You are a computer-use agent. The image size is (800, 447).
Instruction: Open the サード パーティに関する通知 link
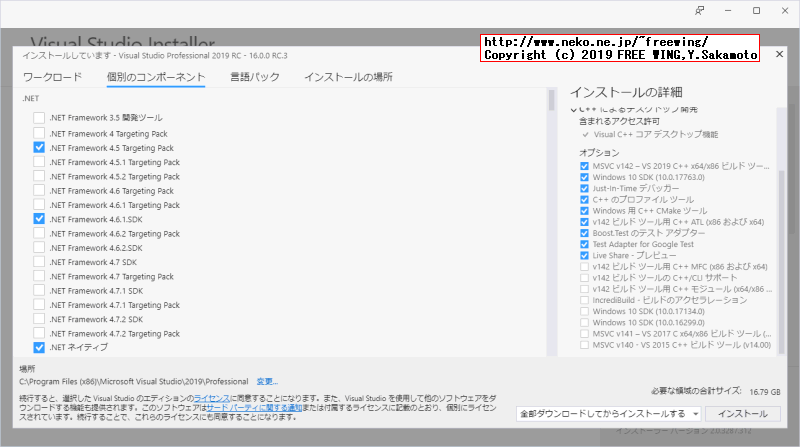(255, 408)
